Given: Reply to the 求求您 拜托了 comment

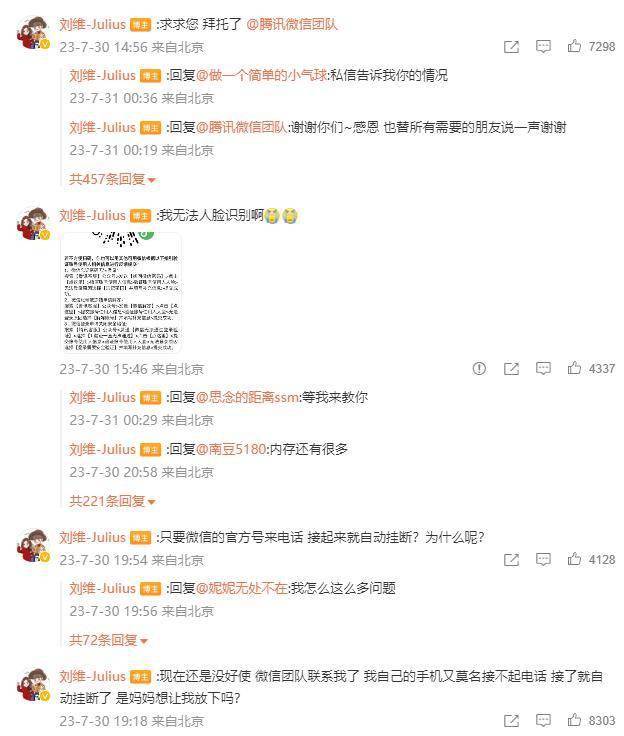Looking at the screenshot, I should [543, 46].
